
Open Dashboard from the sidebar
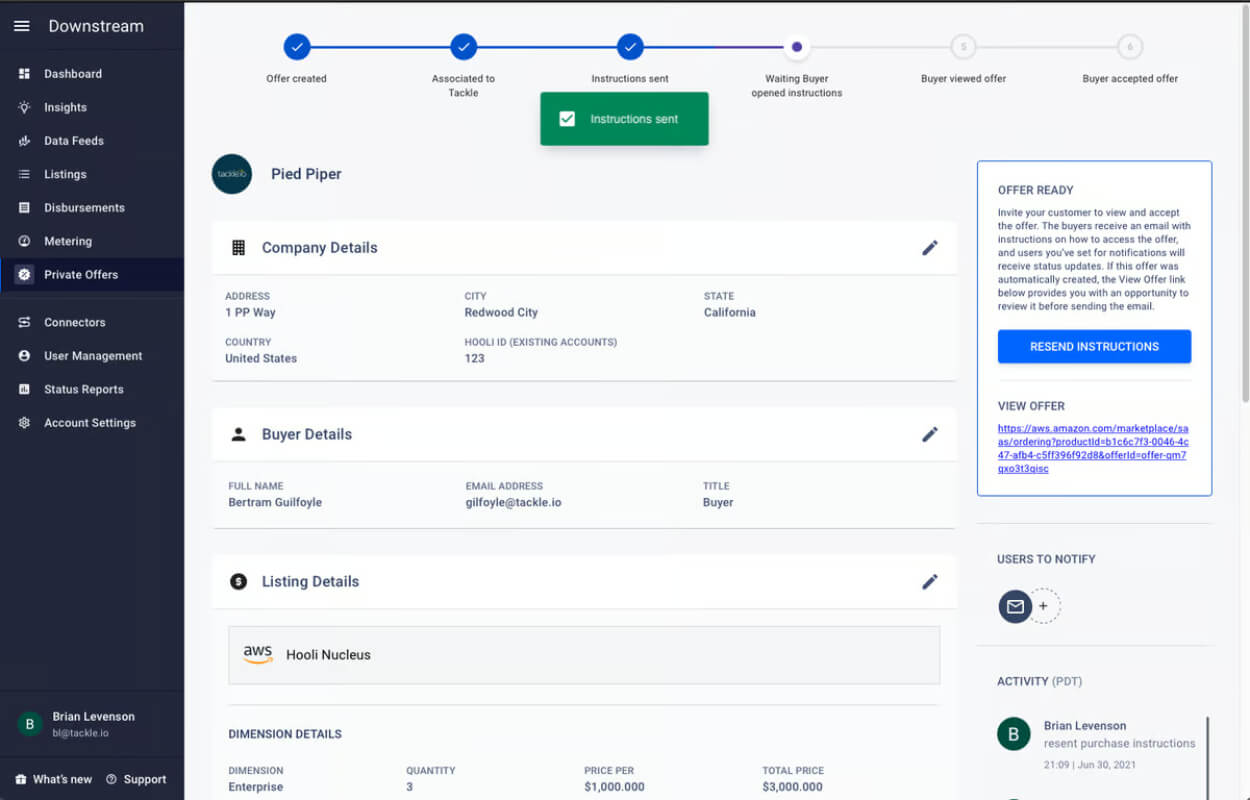[92, 74]
